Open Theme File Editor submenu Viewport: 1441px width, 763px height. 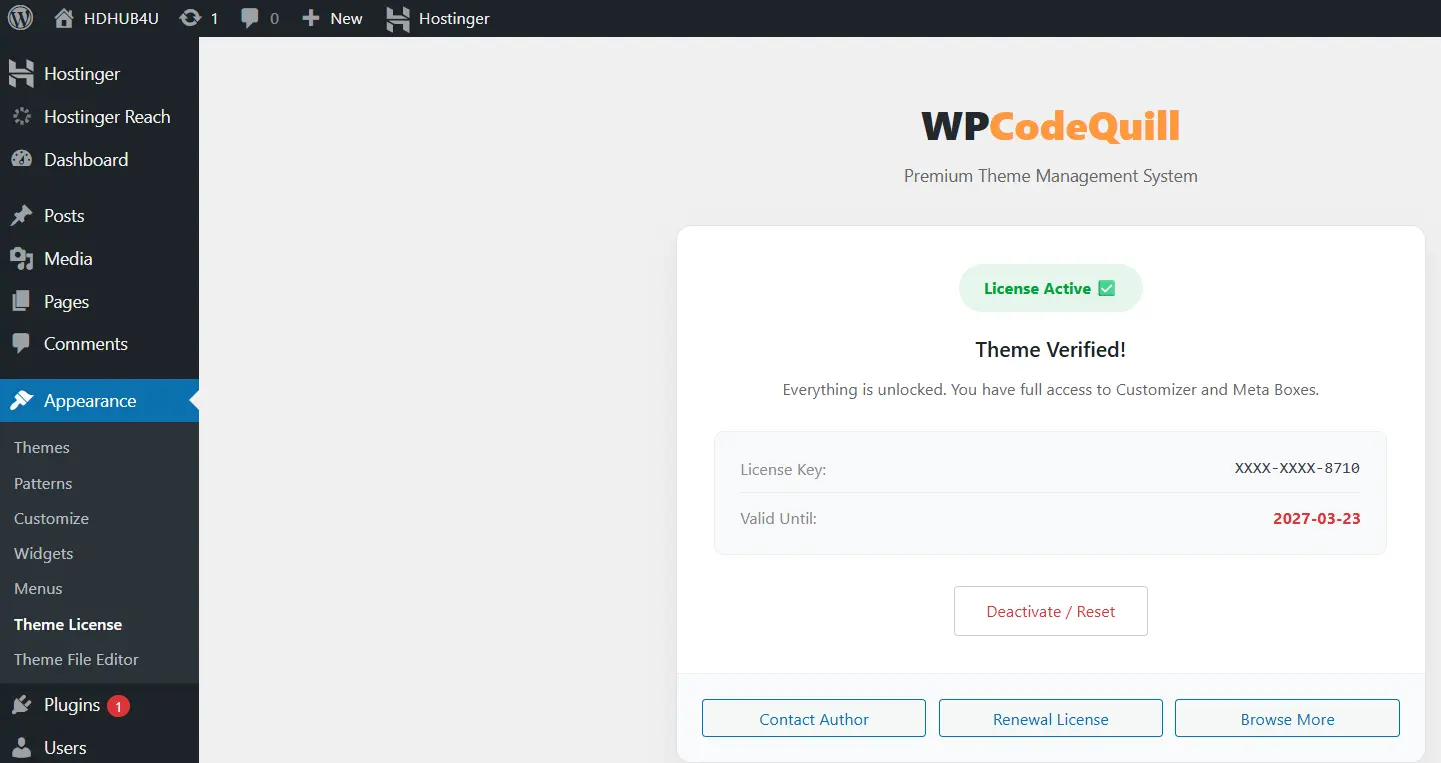pos(76,660)
